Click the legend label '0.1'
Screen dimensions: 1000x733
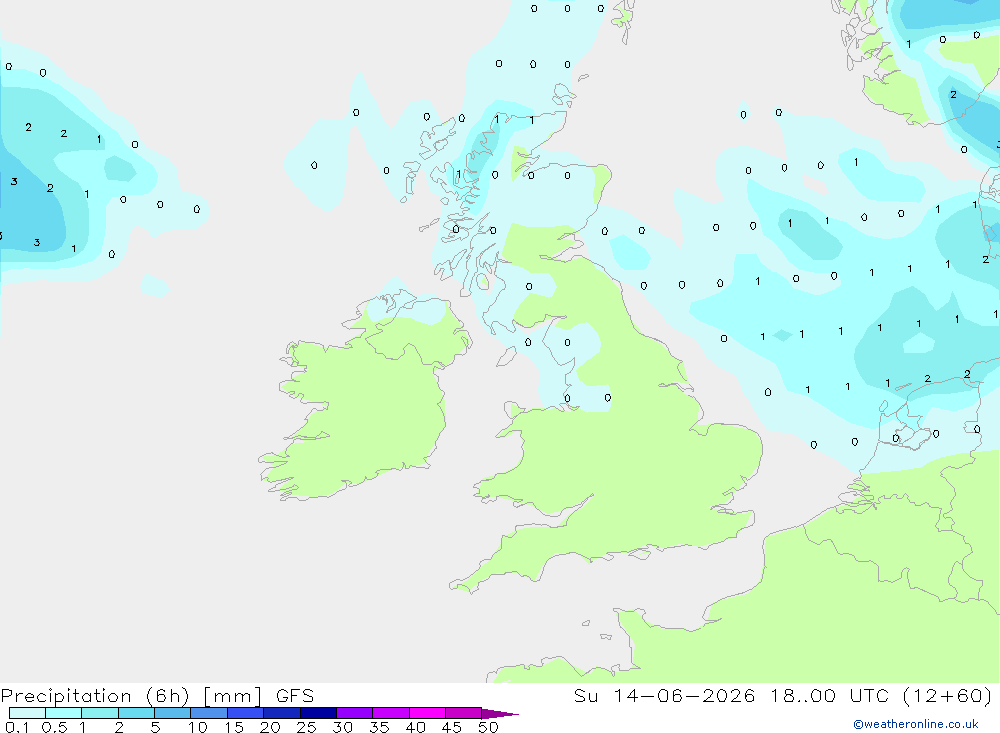coord(17,727)
